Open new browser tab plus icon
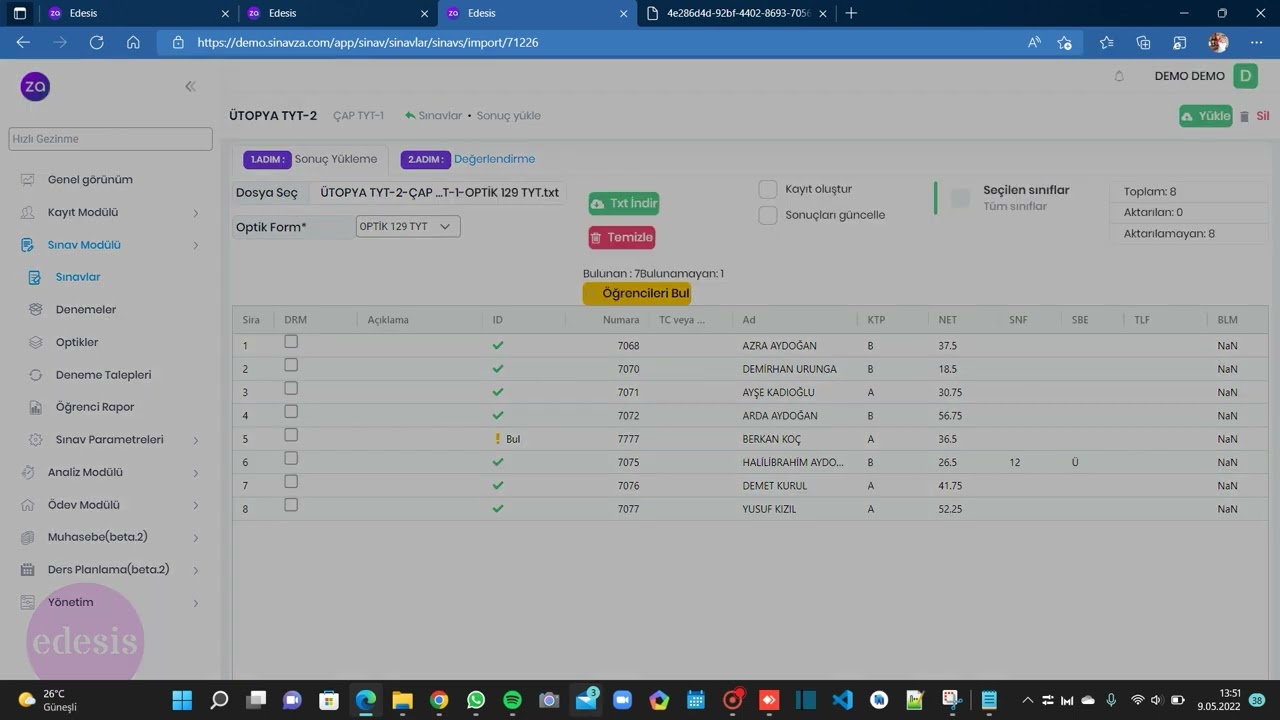 851,13
